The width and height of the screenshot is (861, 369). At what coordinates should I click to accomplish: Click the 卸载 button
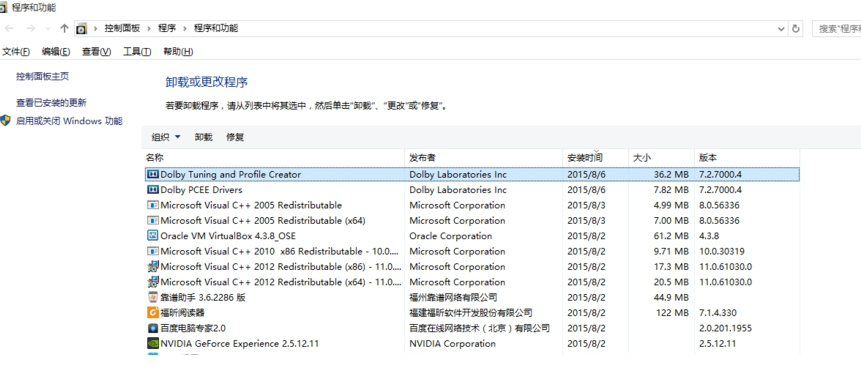(x=203, y=137)
